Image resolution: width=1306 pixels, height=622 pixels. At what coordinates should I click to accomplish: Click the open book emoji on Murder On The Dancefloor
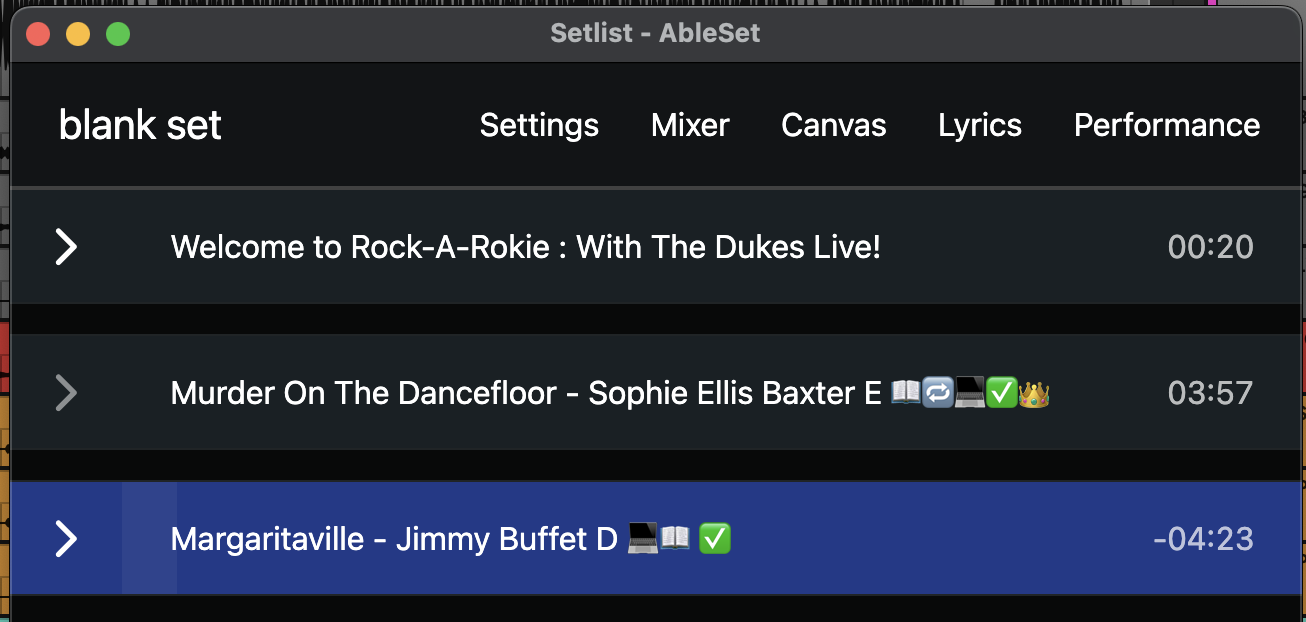905,394
